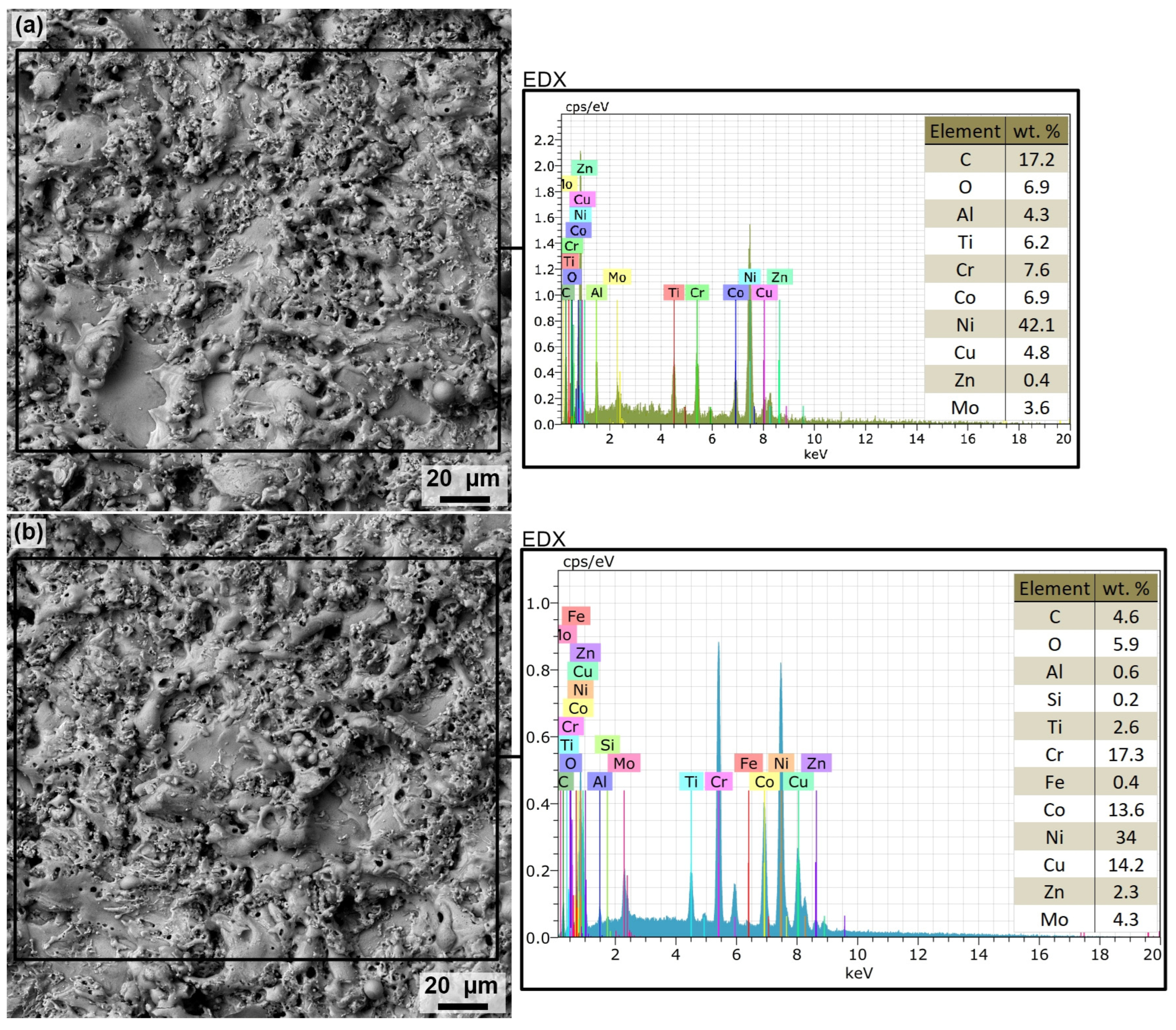The image size is (1176, 1030).
Task: Click the bottom table 'Element' column header
Action: (x=1054, y=588)
